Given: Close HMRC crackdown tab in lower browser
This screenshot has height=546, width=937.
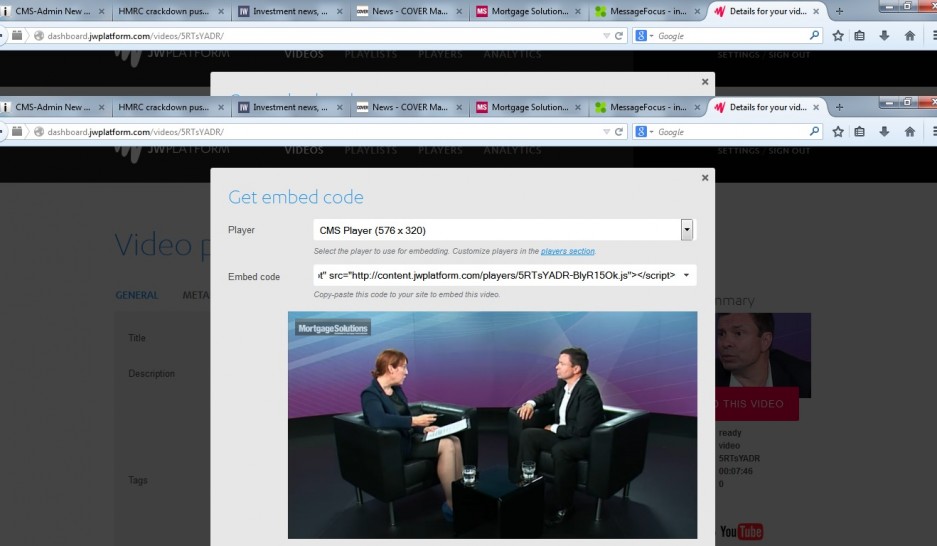Looking at the screenshot, I should [221, 108].
